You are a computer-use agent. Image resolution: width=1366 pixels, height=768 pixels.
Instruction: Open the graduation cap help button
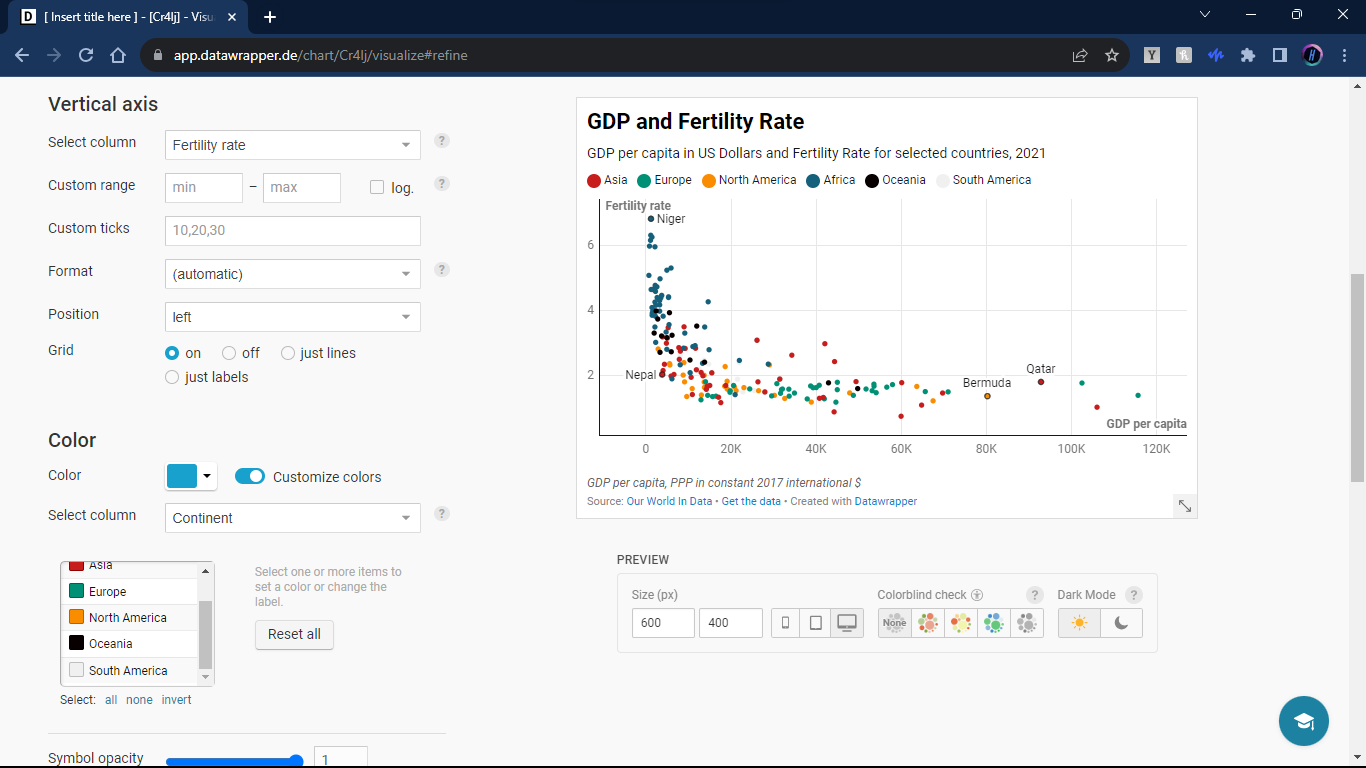point(1303,721)
